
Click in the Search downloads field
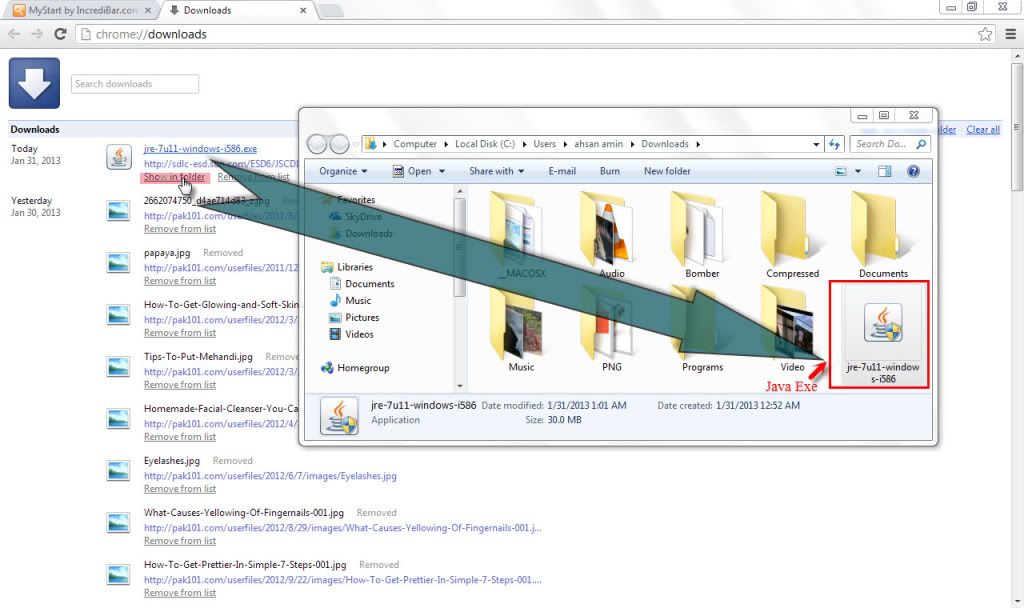click(135, 84)
